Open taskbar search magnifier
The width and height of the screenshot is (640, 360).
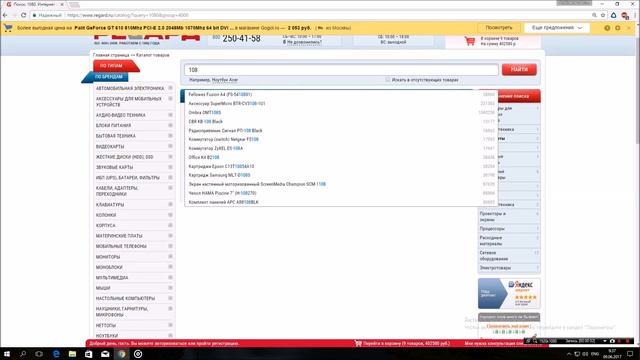(x=23, y=354)
